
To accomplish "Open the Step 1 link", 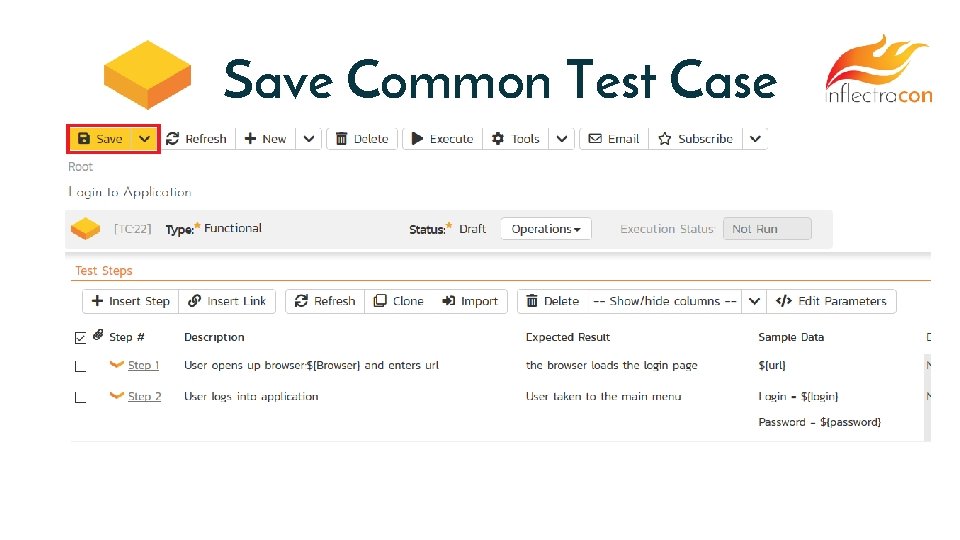I will [x=143, y=366].
